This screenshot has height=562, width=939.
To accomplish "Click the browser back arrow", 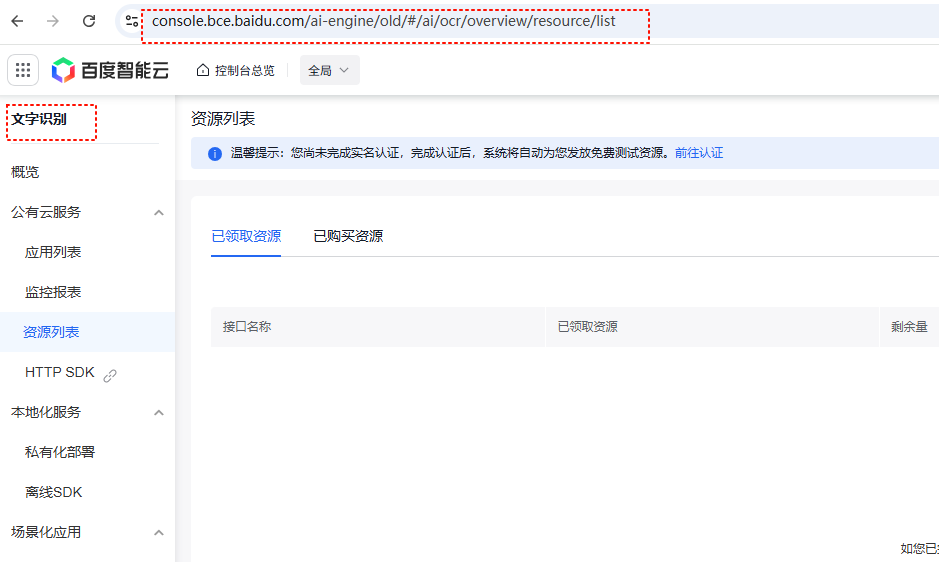I will [17, 21].
